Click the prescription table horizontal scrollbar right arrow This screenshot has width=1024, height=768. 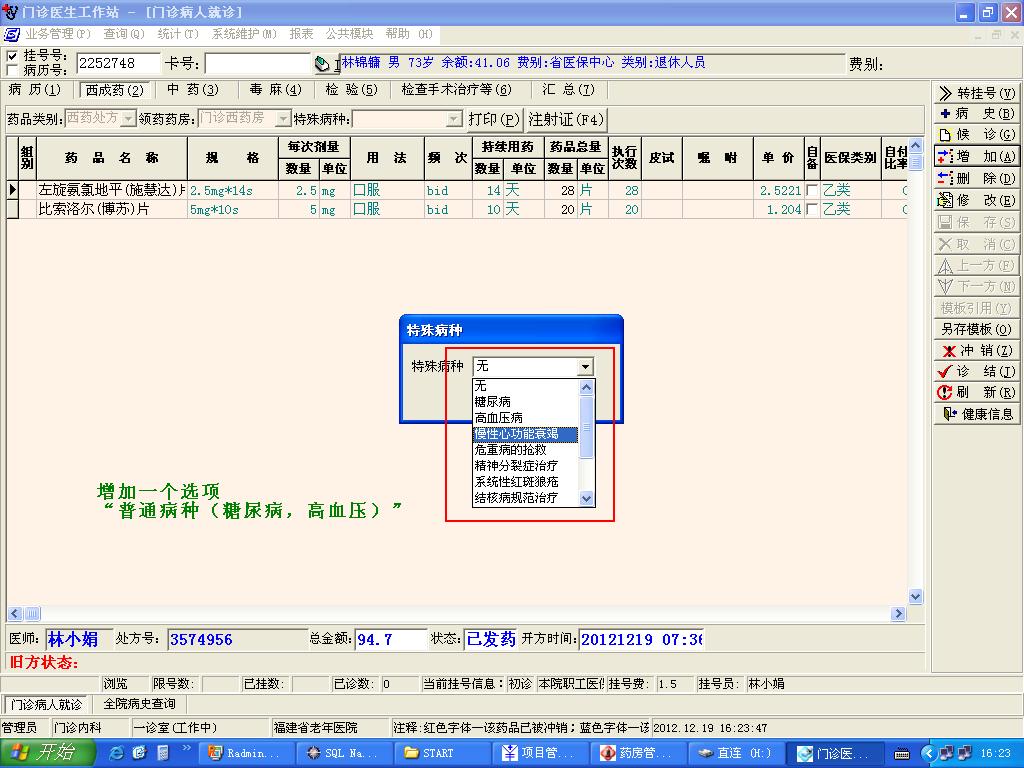899,613
